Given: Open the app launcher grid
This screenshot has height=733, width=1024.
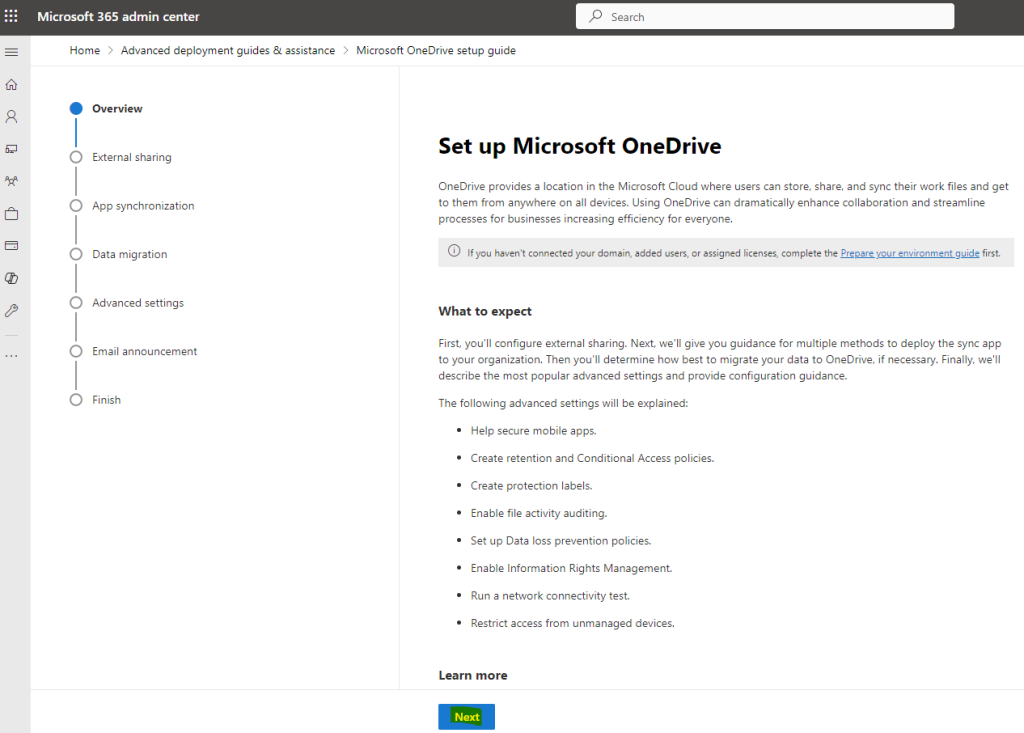Looking at the screenshot, I should click(11, 16).
